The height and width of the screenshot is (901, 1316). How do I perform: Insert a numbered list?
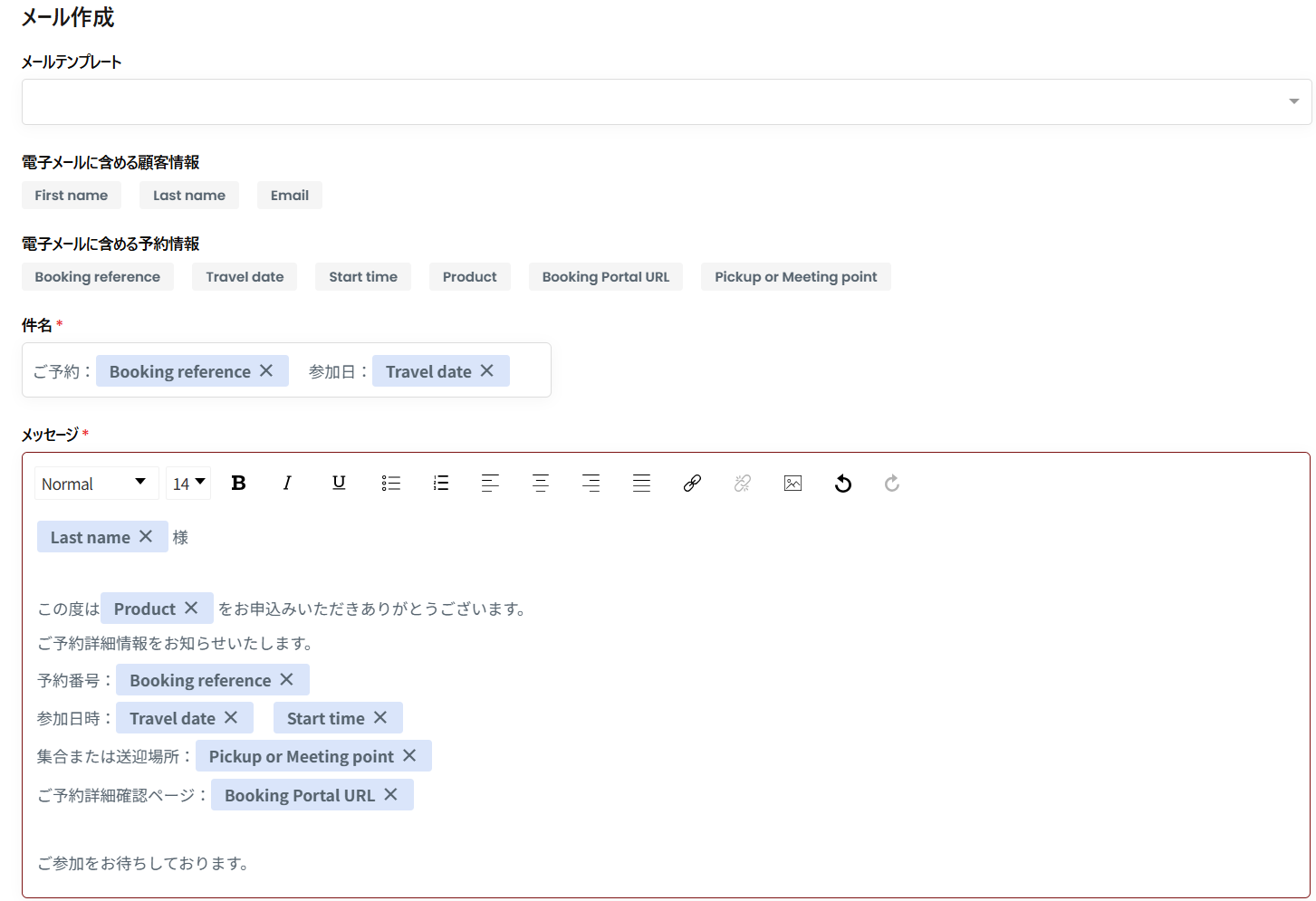(x=441, y=484)
